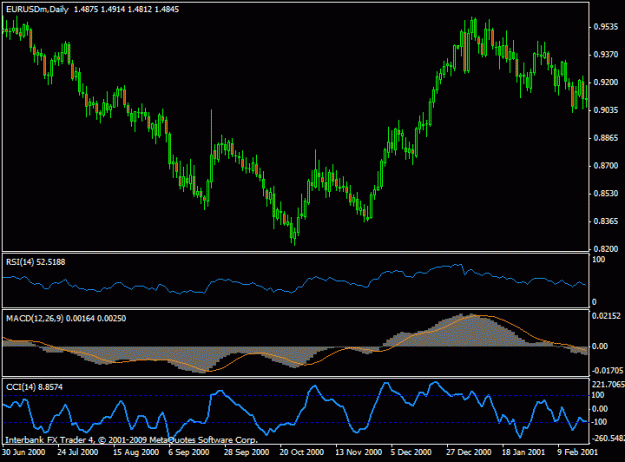Image resolution: width=625 pixels, height=462 pixels.
Task: Click the 13 Nov 2000 date label
Action: point(358,452)
